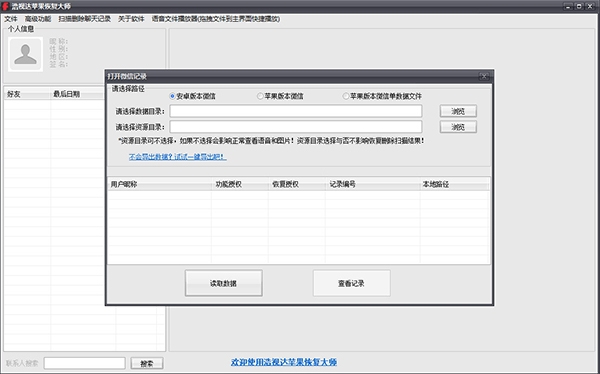Screen dimensions: 600x374
Task: Click the red app logo in title bar
Action: pyautogui.click(x=5, y=7)
